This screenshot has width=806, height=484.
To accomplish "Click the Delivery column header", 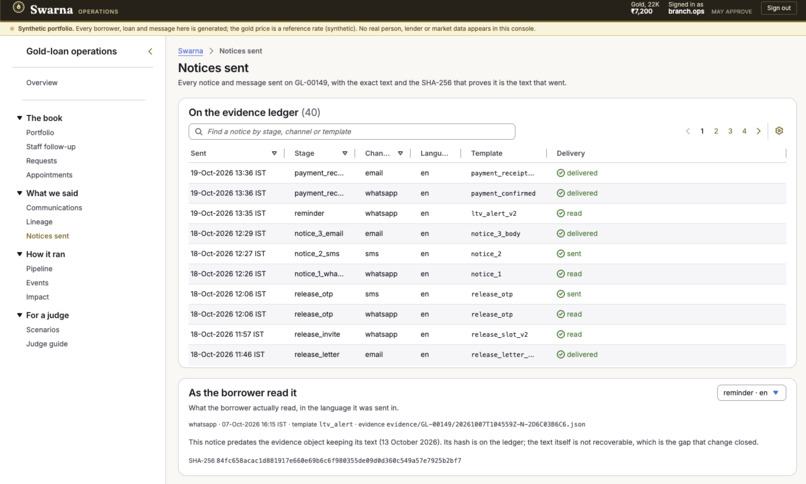I will [x=571, y=153].
